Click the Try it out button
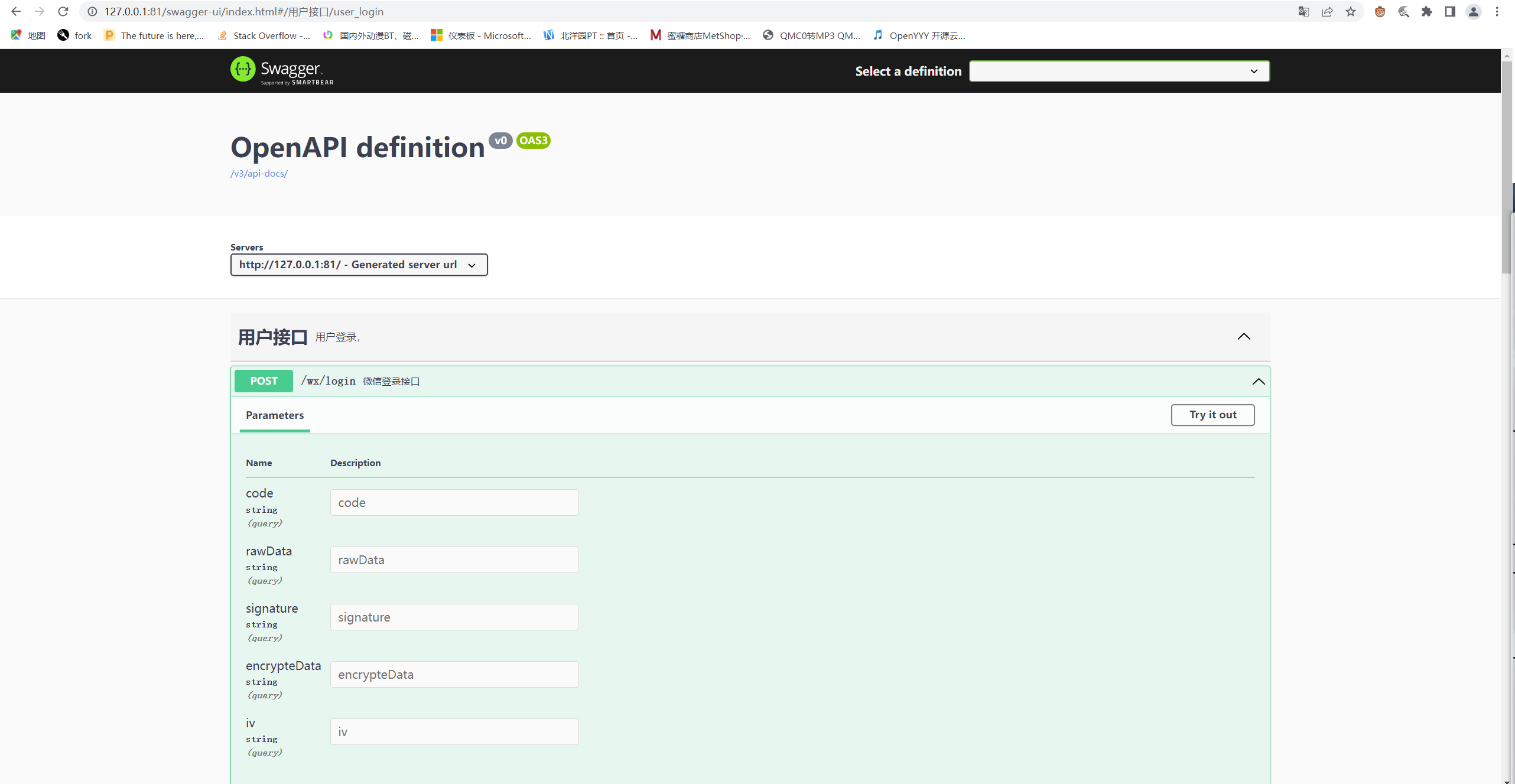Viewport: 1515px width, 784px height. click(x=1212, y=415)
